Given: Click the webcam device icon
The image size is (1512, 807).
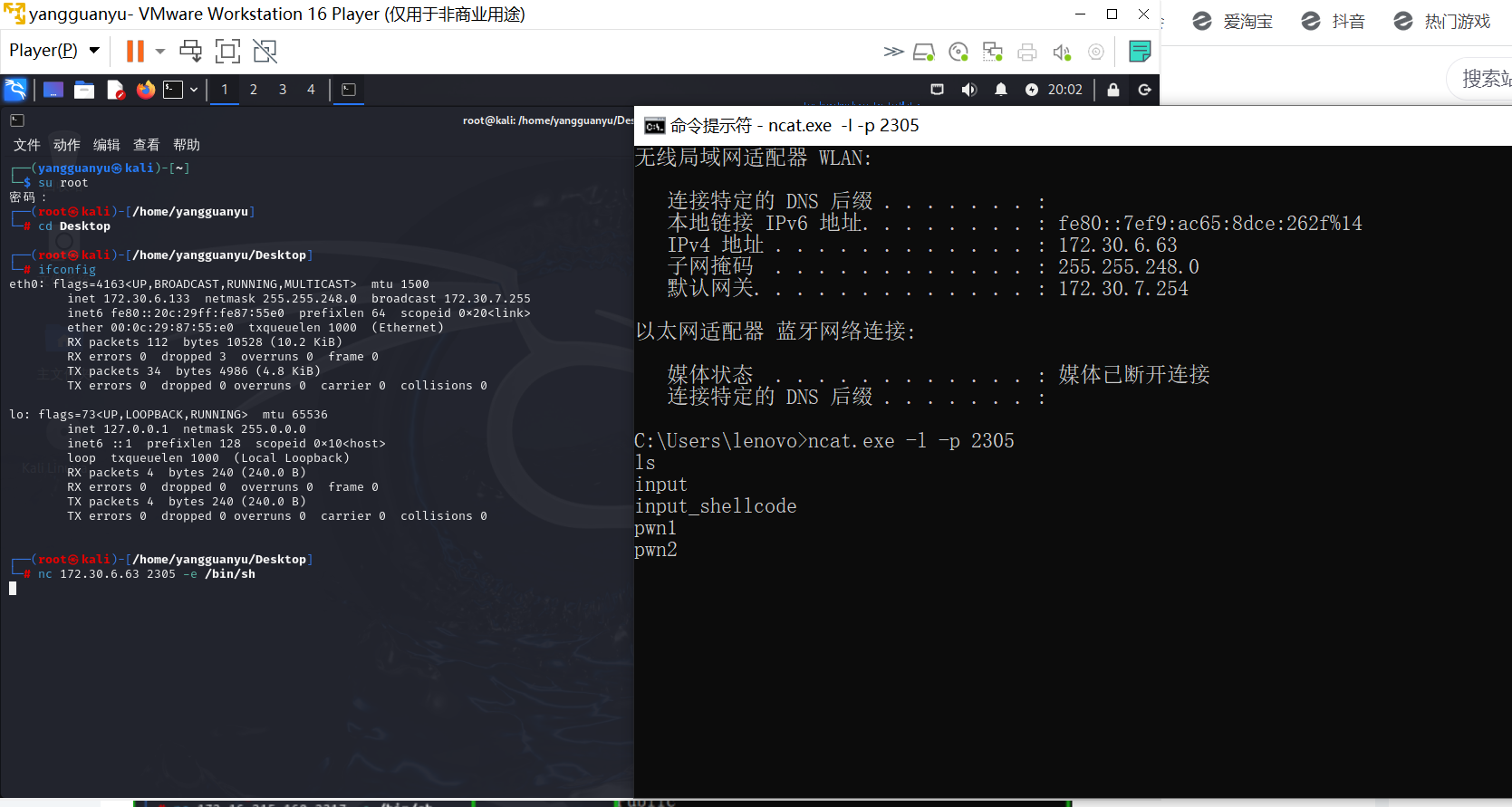Looking at the screenshot, I should tap(1096, 53).
